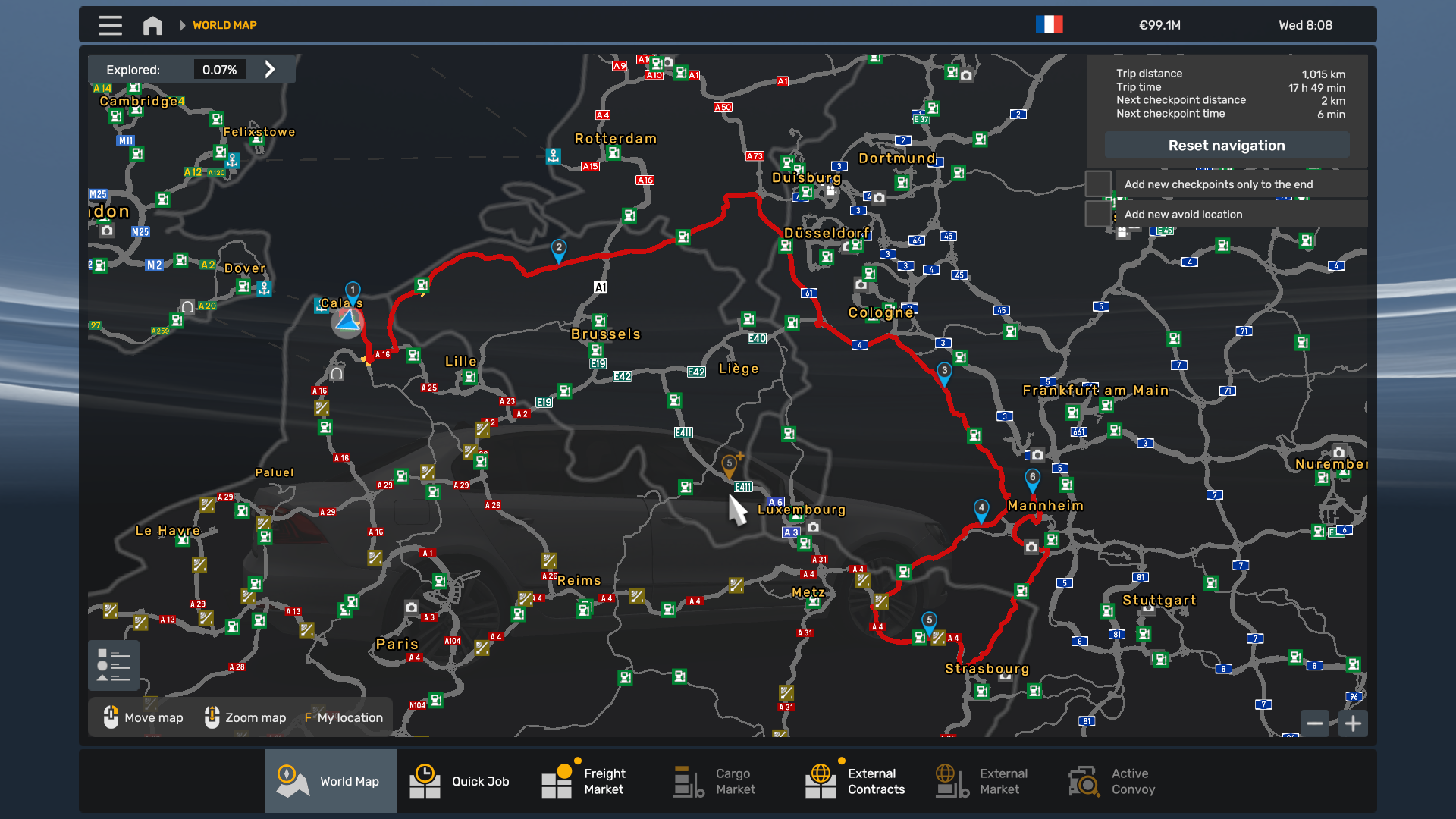The width and height of the screenshot is (1456, 819).
Task: Click the French flag language icon
Action: point(1049,25)
